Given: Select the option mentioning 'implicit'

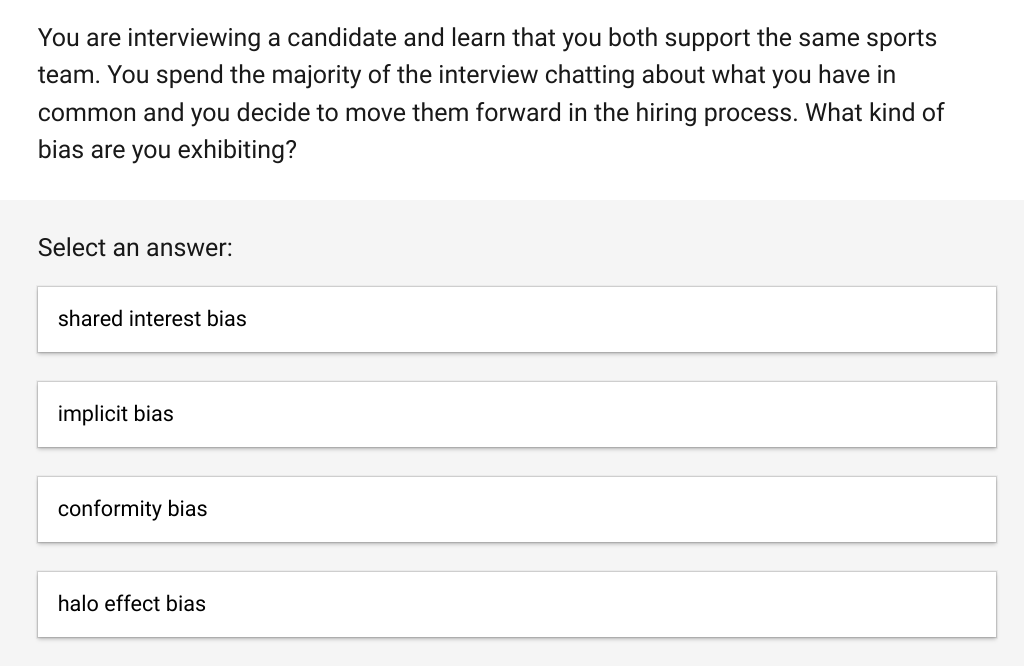Looking at the screenshot, I should point(116,414).
